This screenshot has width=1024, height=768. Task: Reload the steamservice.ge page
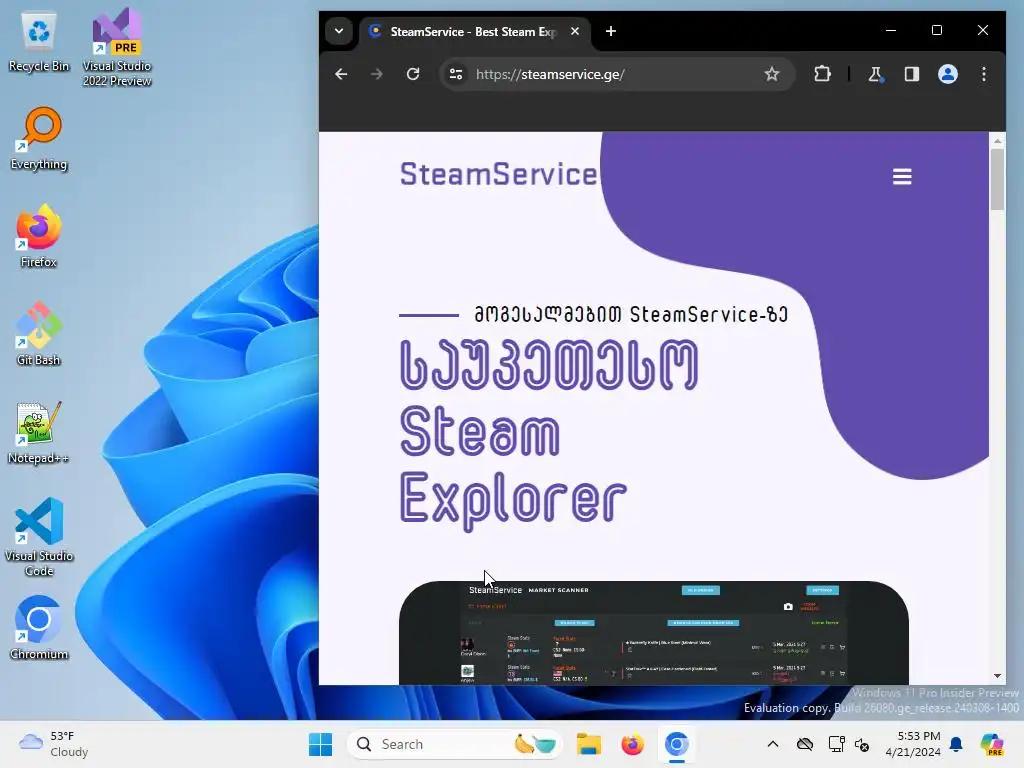click(x=413, y=74)
